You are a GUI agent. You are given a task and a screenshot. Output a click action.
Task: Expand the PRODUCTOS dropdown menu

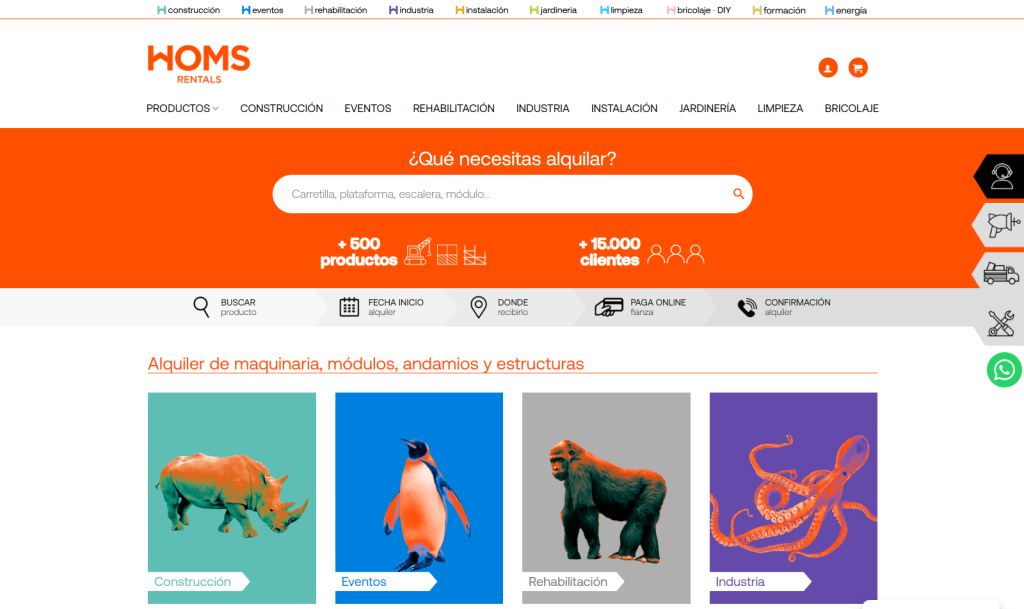tap(182, 108)
